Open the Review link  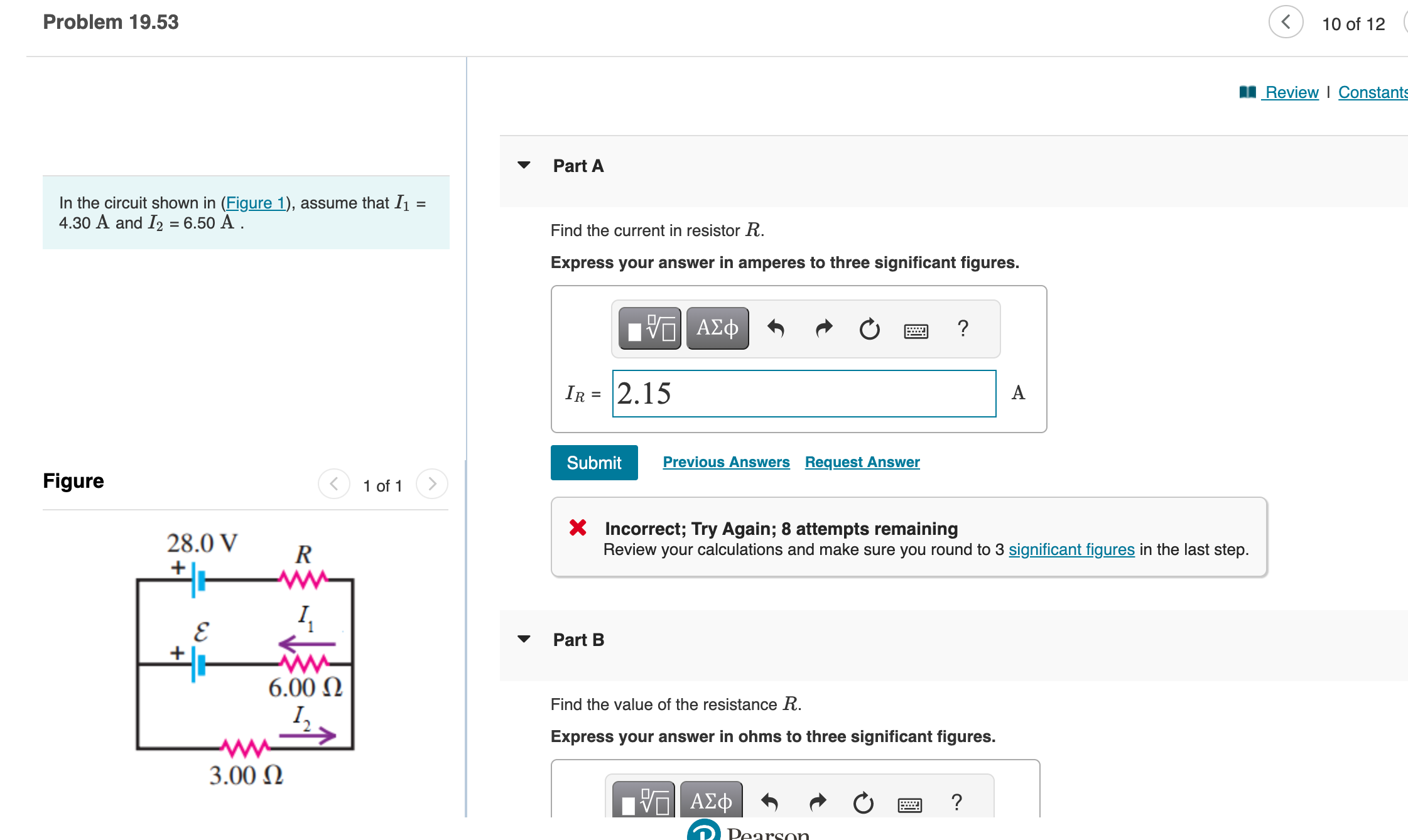coord(1291,92)
